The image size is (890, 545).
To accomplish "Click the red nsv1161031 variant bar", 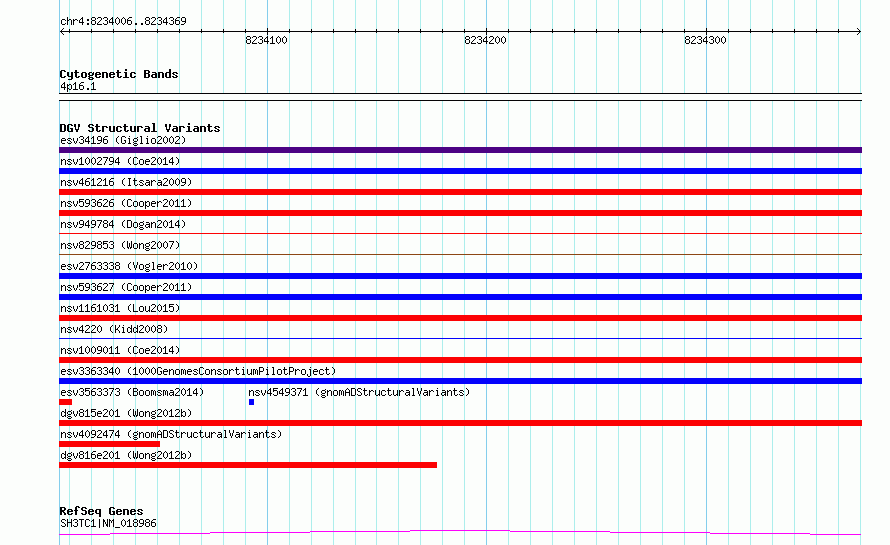I will pyautogui.click(x=460, y=318).
